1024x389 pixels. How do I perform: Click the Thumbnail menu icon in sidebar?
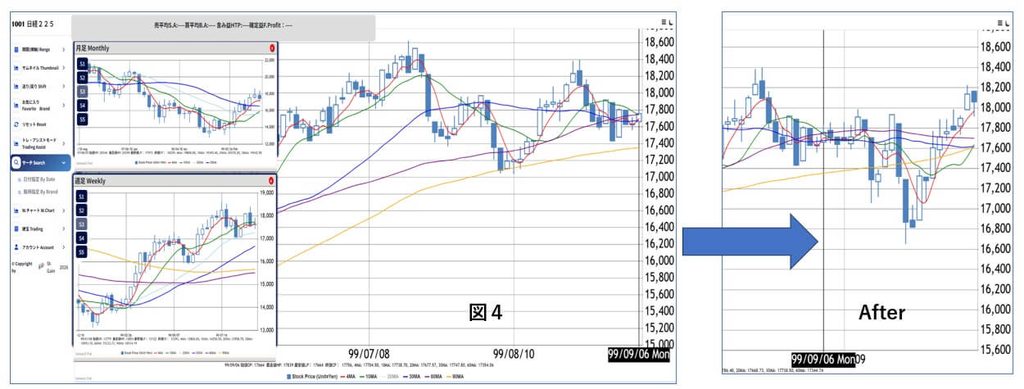point(16,68)
